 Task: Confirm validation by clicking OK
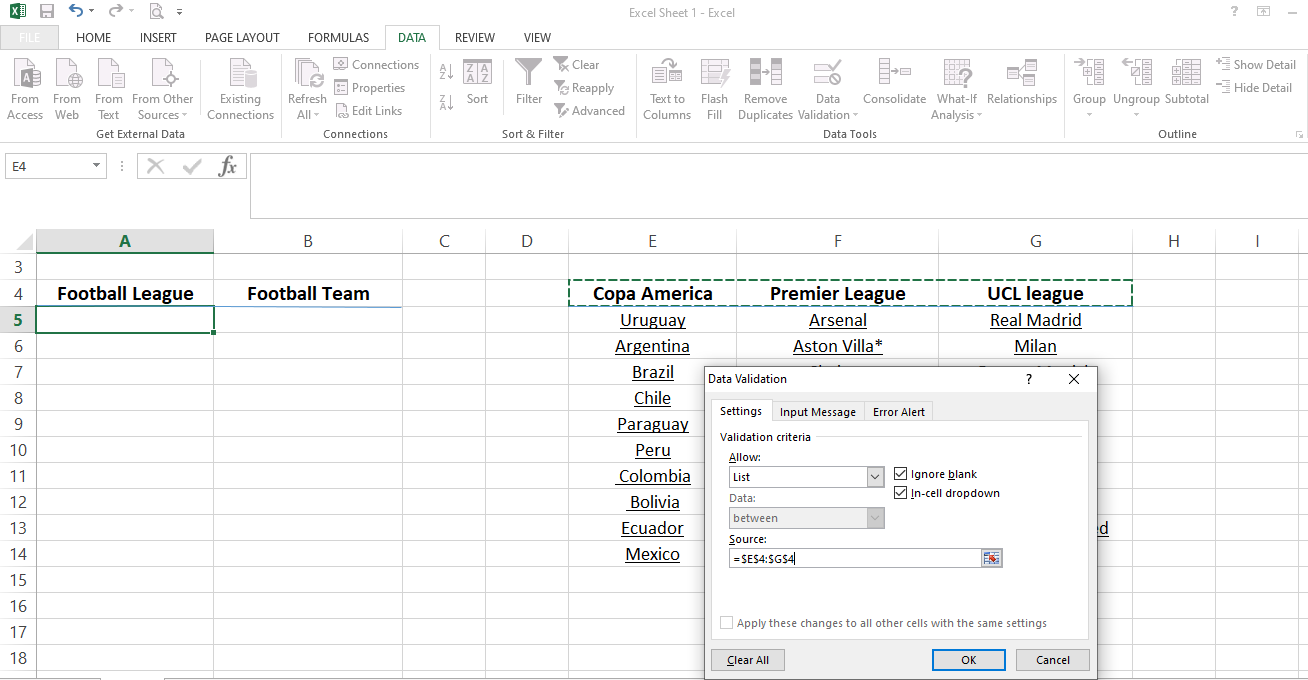[968, 659]
